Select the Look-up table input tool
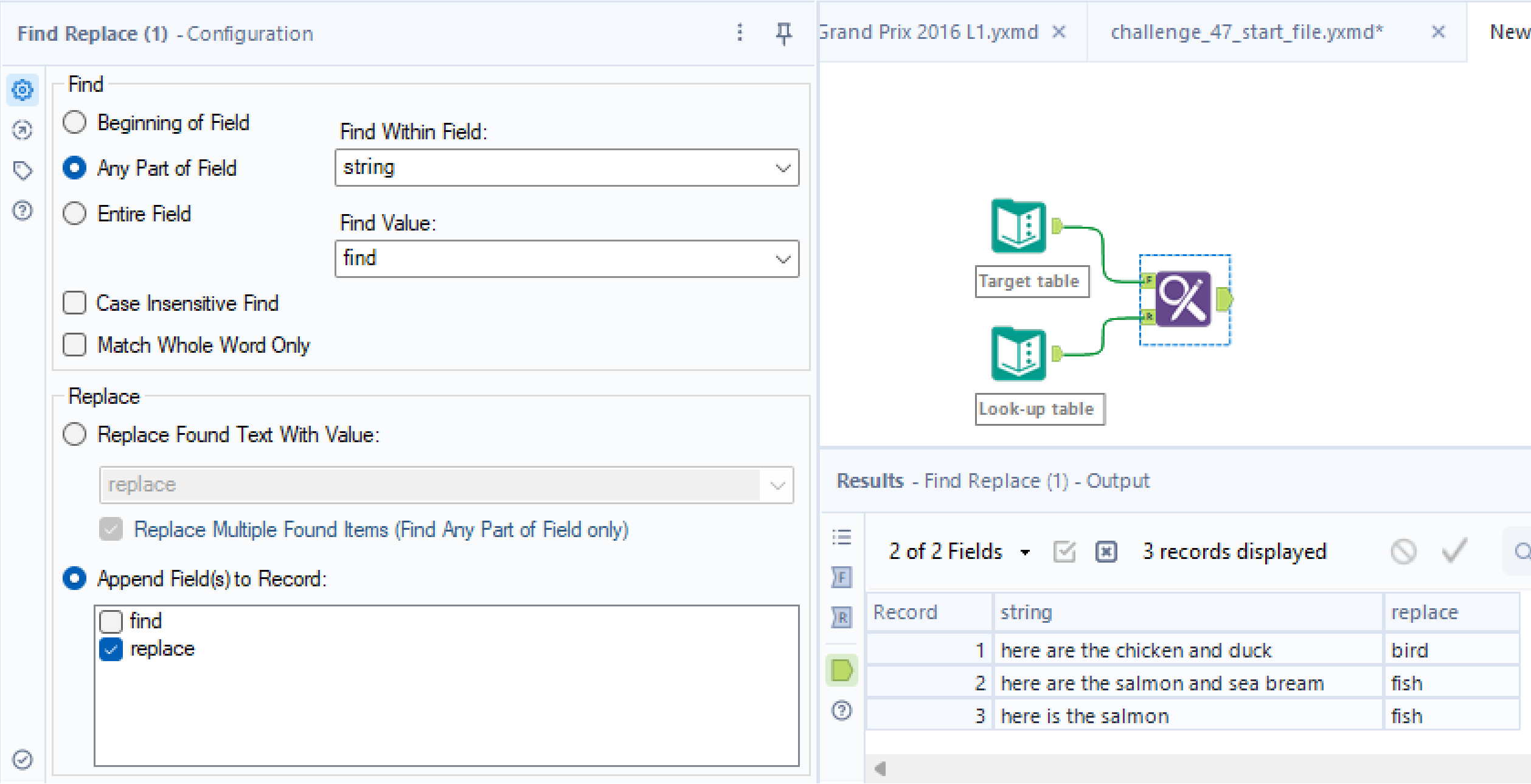This screenshot has height=784, width=1531. pos(1018,354)
